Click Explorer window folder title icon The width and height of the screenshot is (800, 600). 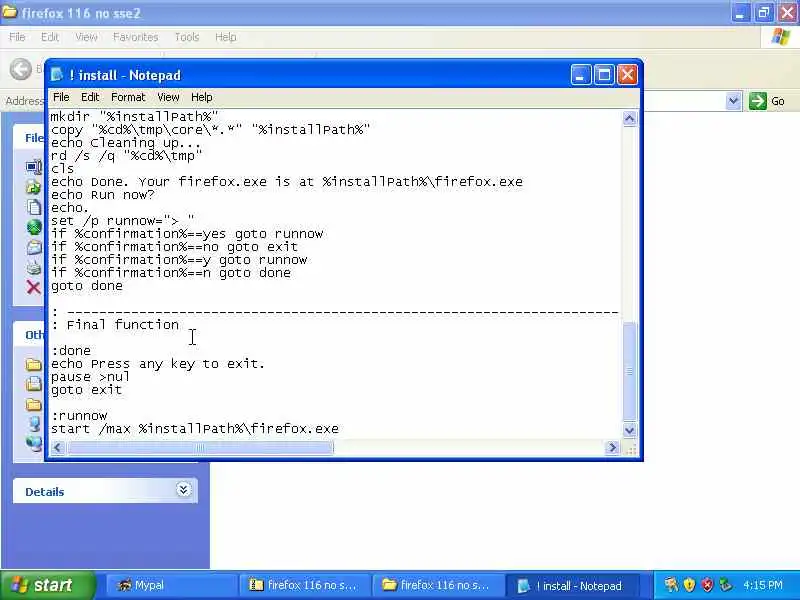click(x=10, y=12)
